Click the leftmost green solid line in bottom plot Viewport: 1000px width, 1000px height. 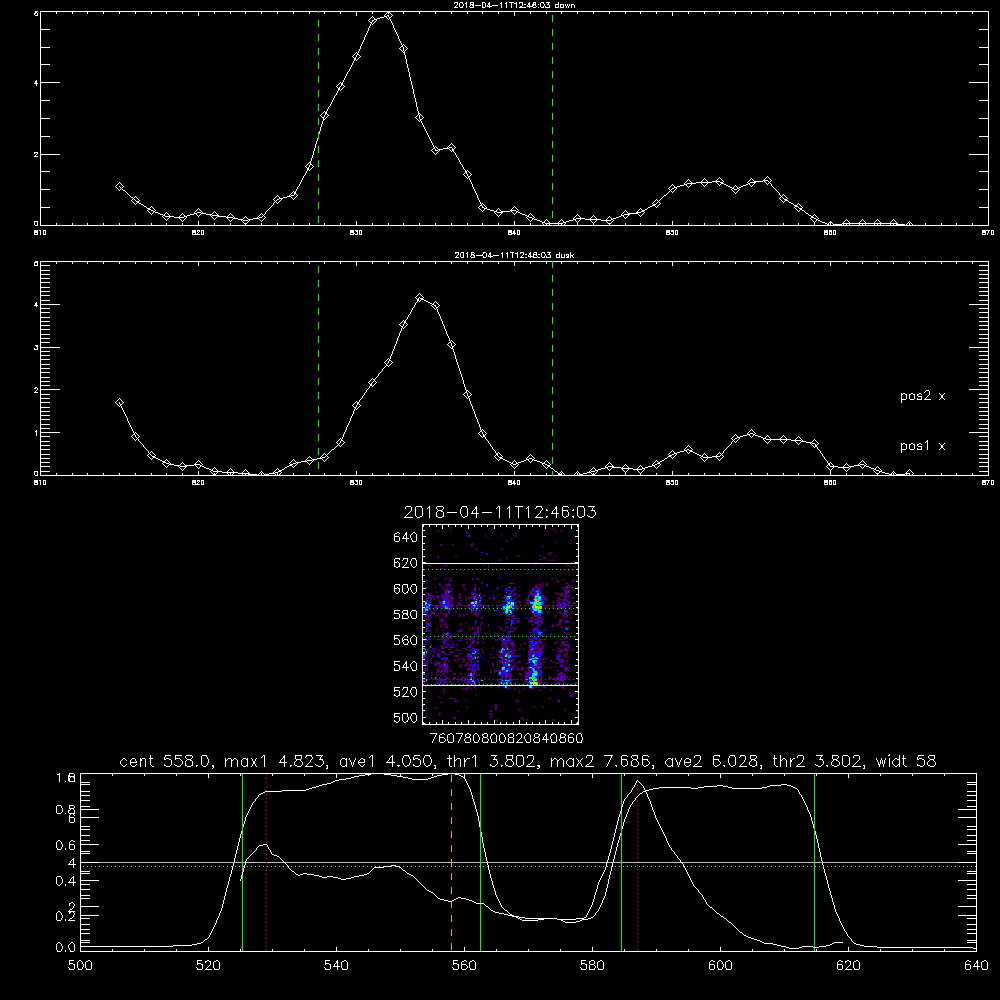pos(242,862)
